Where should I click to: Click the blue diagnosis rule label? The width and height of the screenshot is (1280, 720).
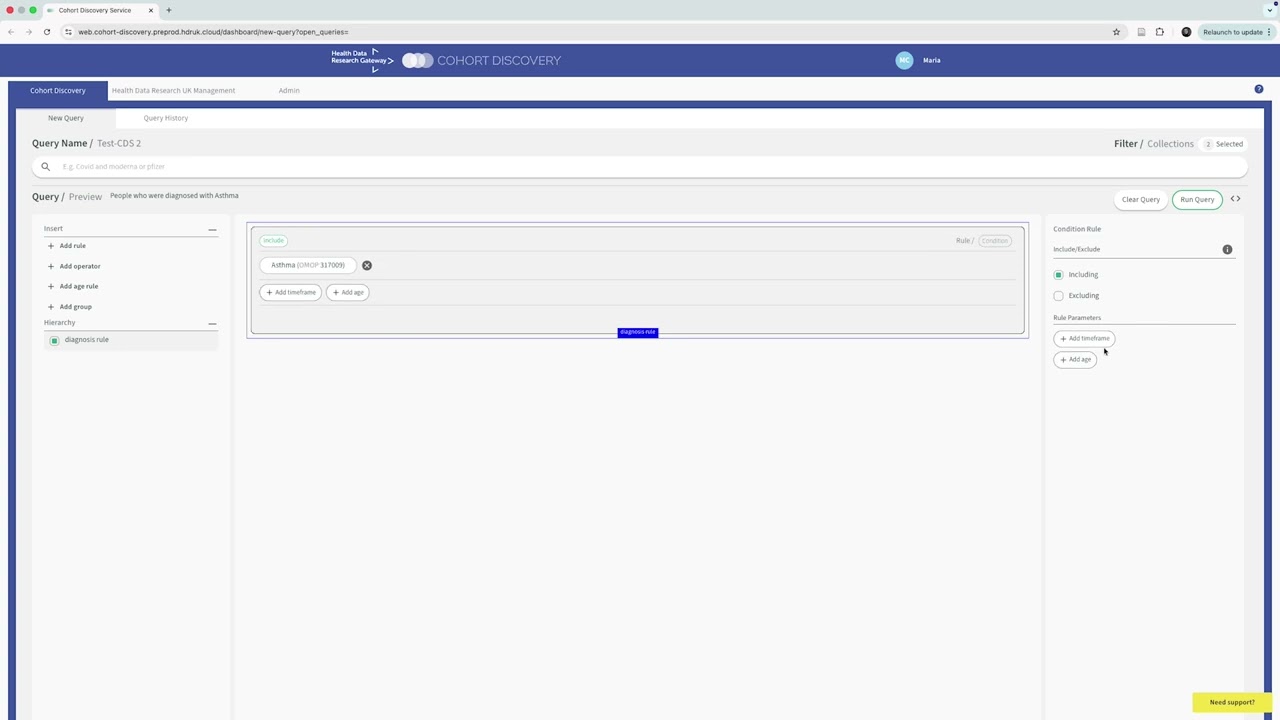coord(638,332)
